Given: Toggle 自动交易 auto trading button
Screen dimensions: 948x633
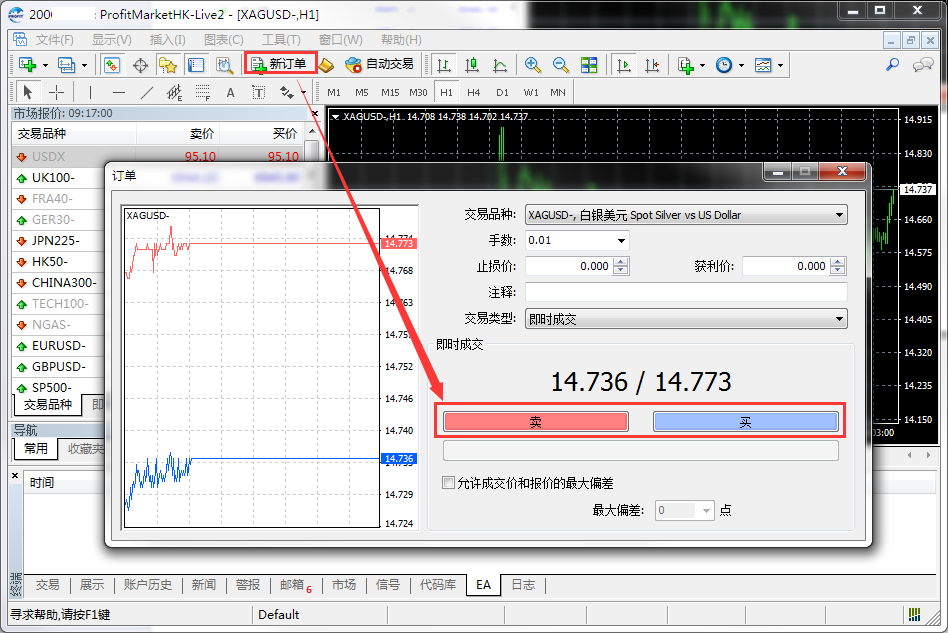Looking at the screenshot, I should pos(379,64).
